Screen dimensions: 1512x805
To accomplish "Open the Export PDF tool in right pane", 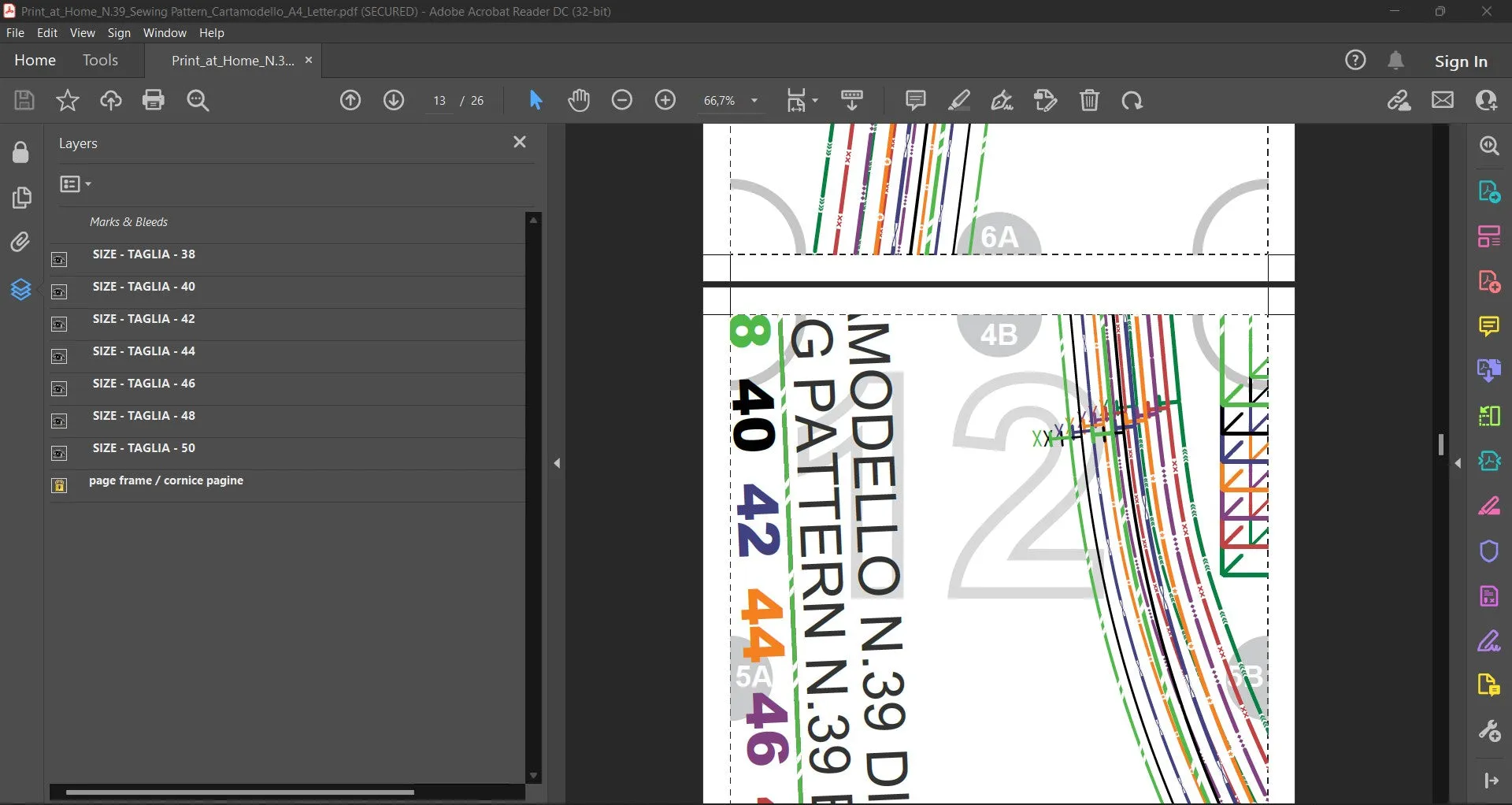I will click(1489, 191).
